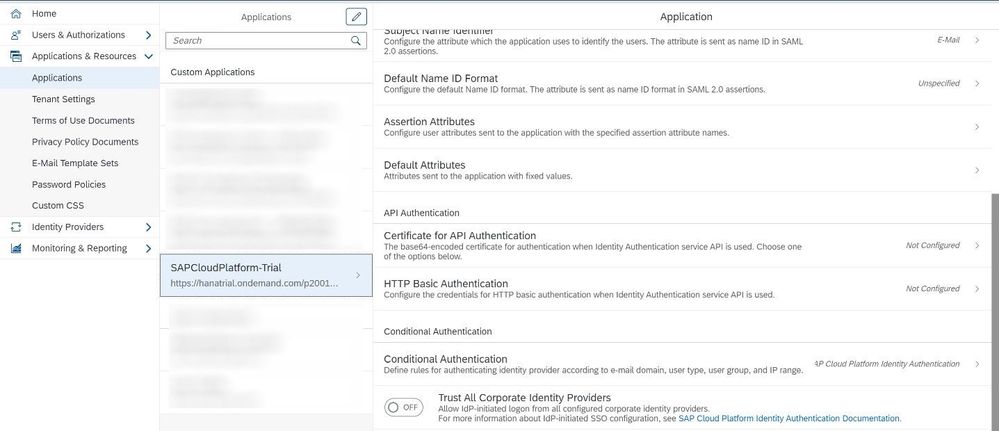This screenshot has width=999, height=431.
Task: Open Tenant Settings menu item
Action: (x=63, y=99)
